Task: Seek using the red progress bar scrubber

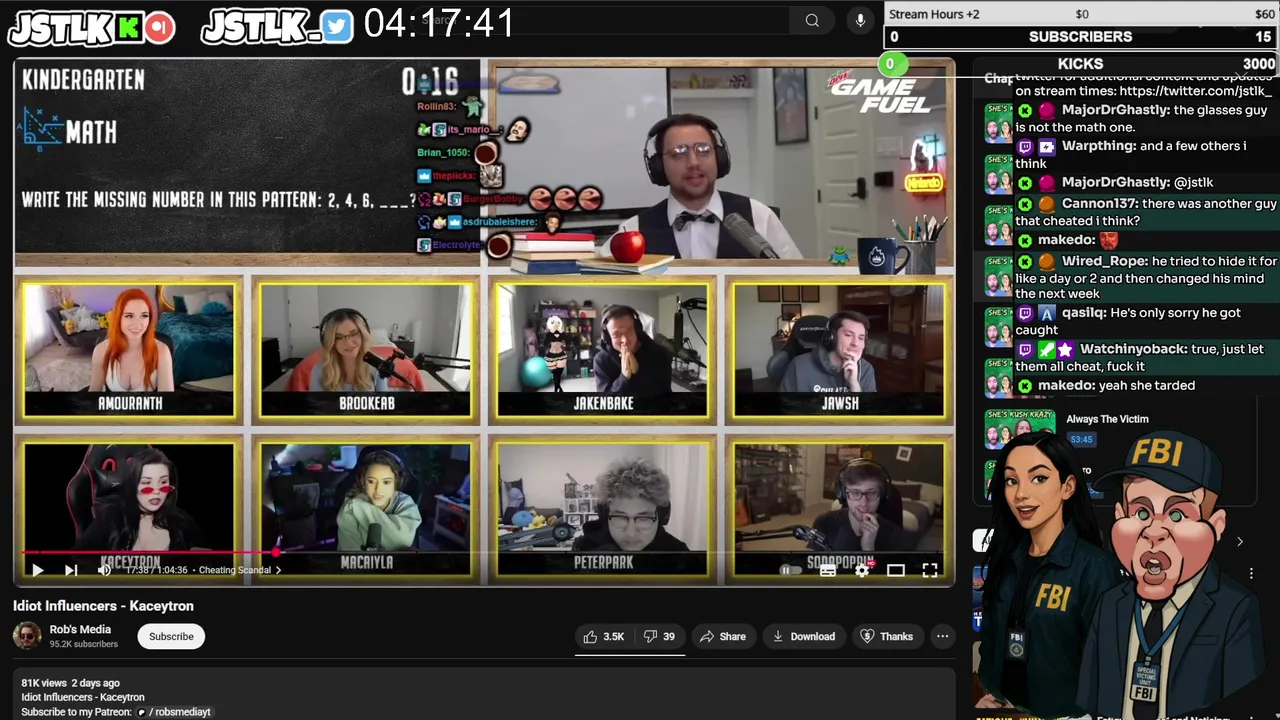Action: tap(277, 551)
